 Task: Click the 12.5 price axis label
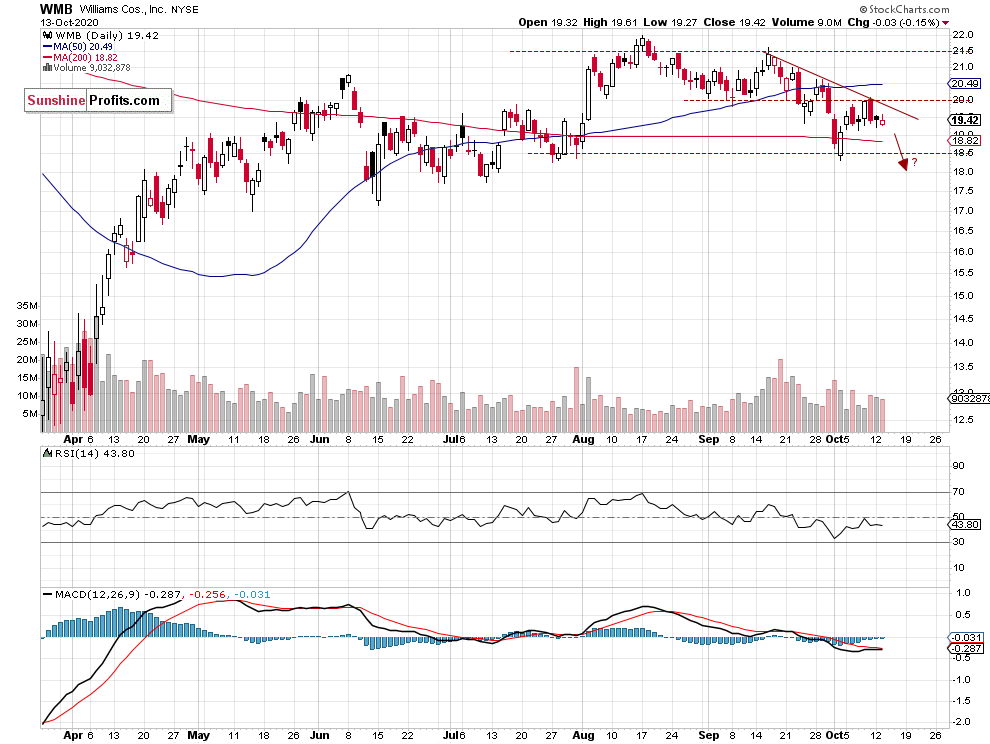pyautogui.click(x=963, y=419)
